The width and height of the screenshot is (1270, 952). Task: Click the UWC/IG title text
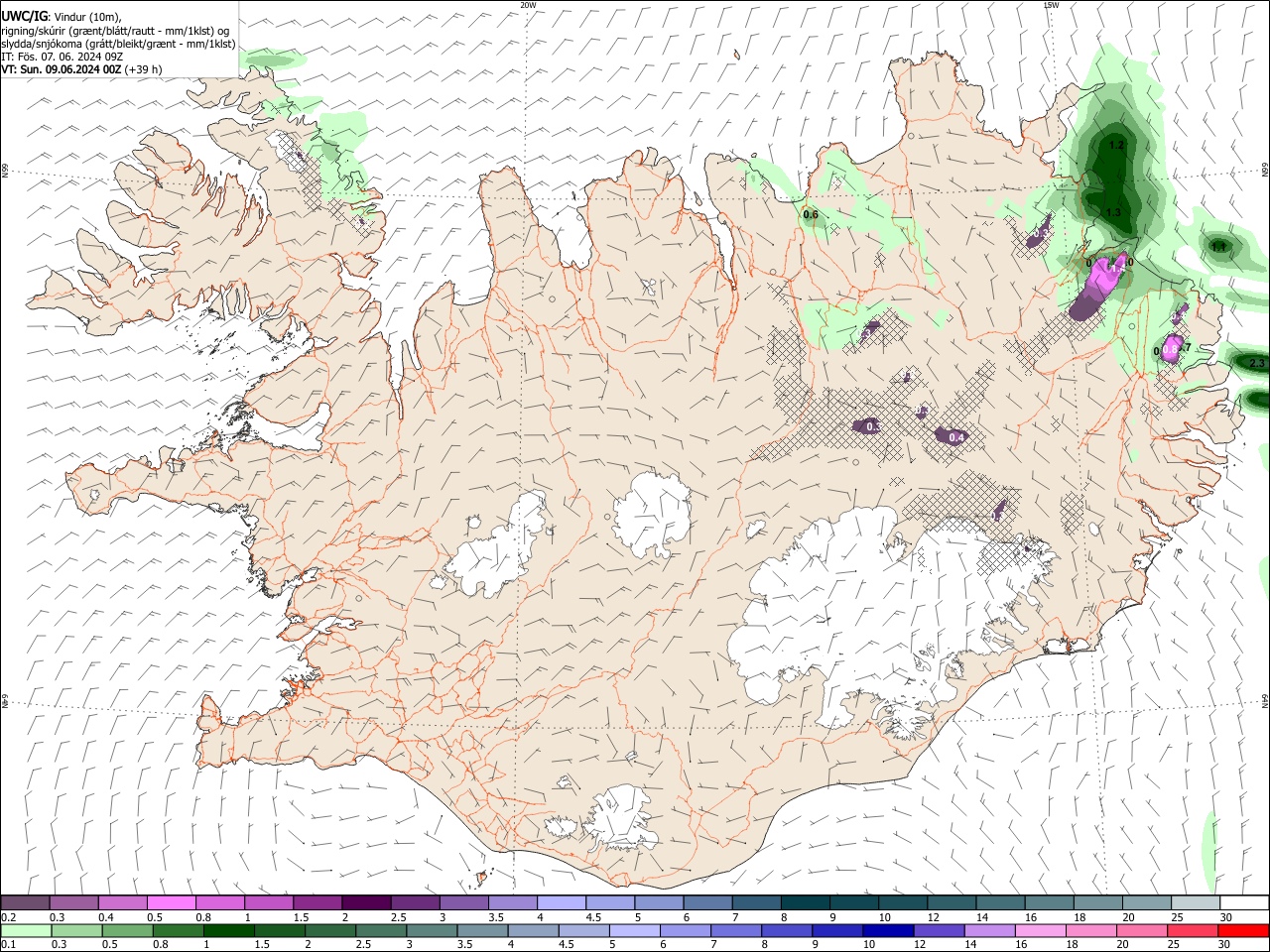point(24,16)
